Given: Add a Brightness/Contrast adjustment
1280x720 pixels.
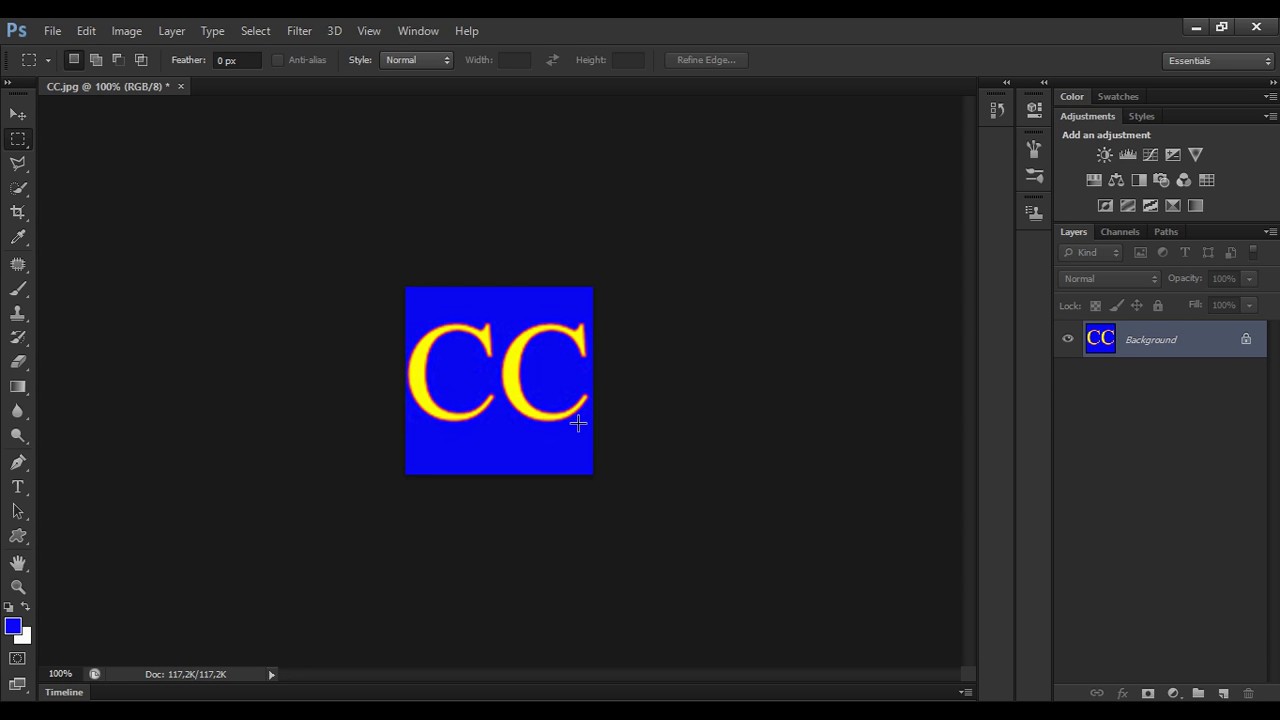Looking at the screenshot, I should pyautogui.click(x=1105, y=155).
